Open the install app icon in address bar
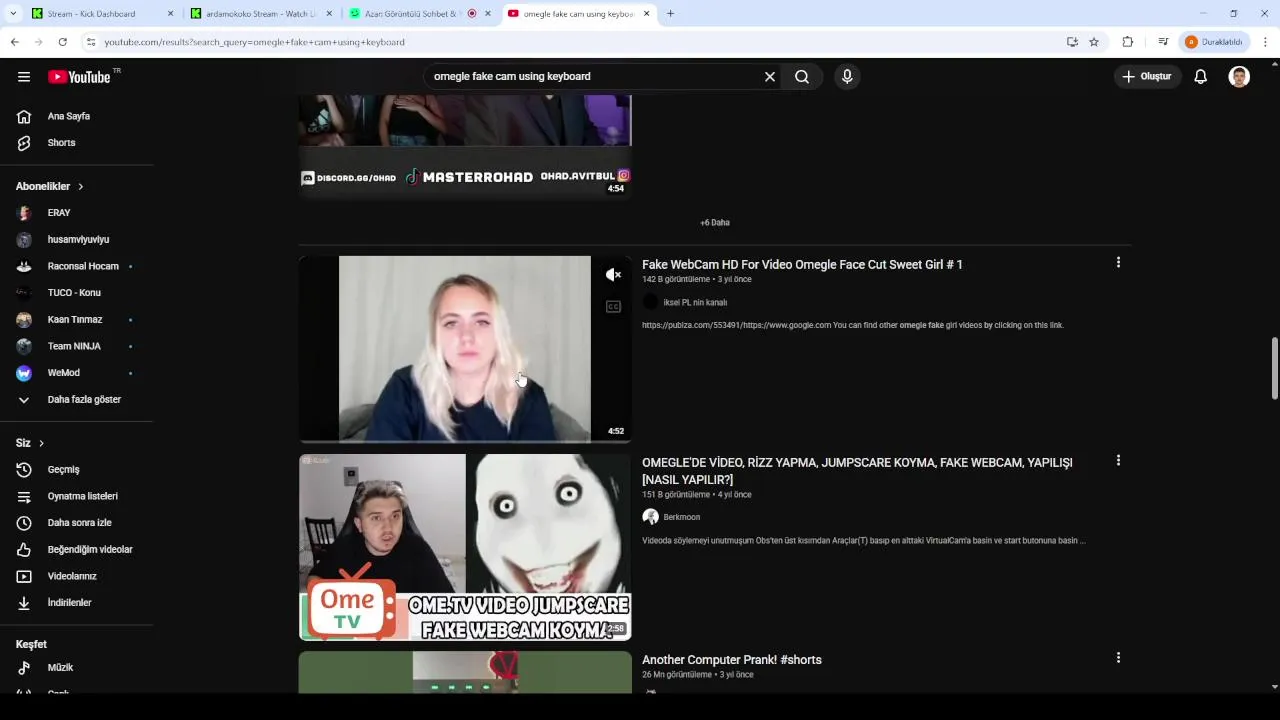This screenshot has width=1280, height=720. click(1072, 42)
